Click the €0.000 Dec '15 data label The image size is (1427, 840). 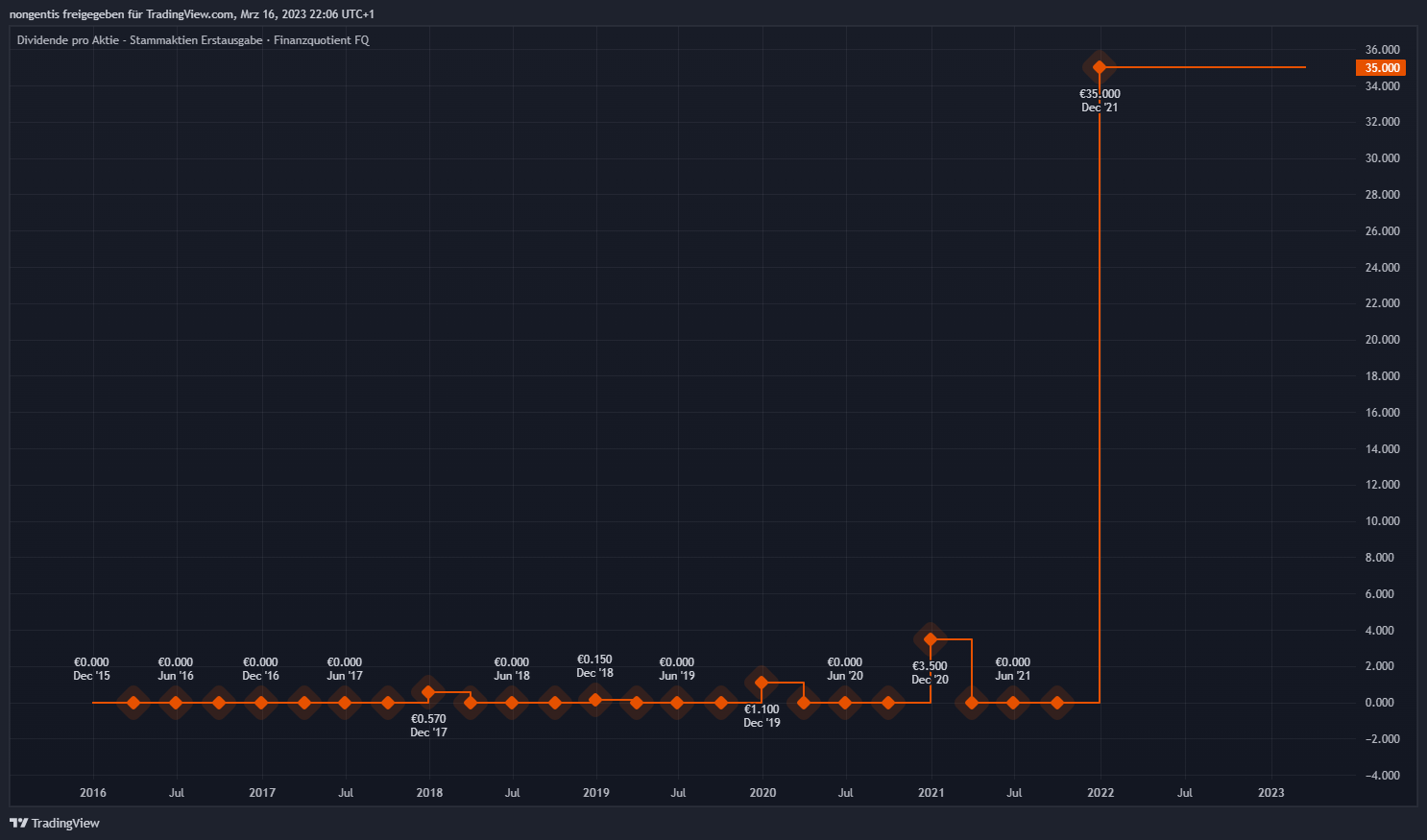point(92,669)
